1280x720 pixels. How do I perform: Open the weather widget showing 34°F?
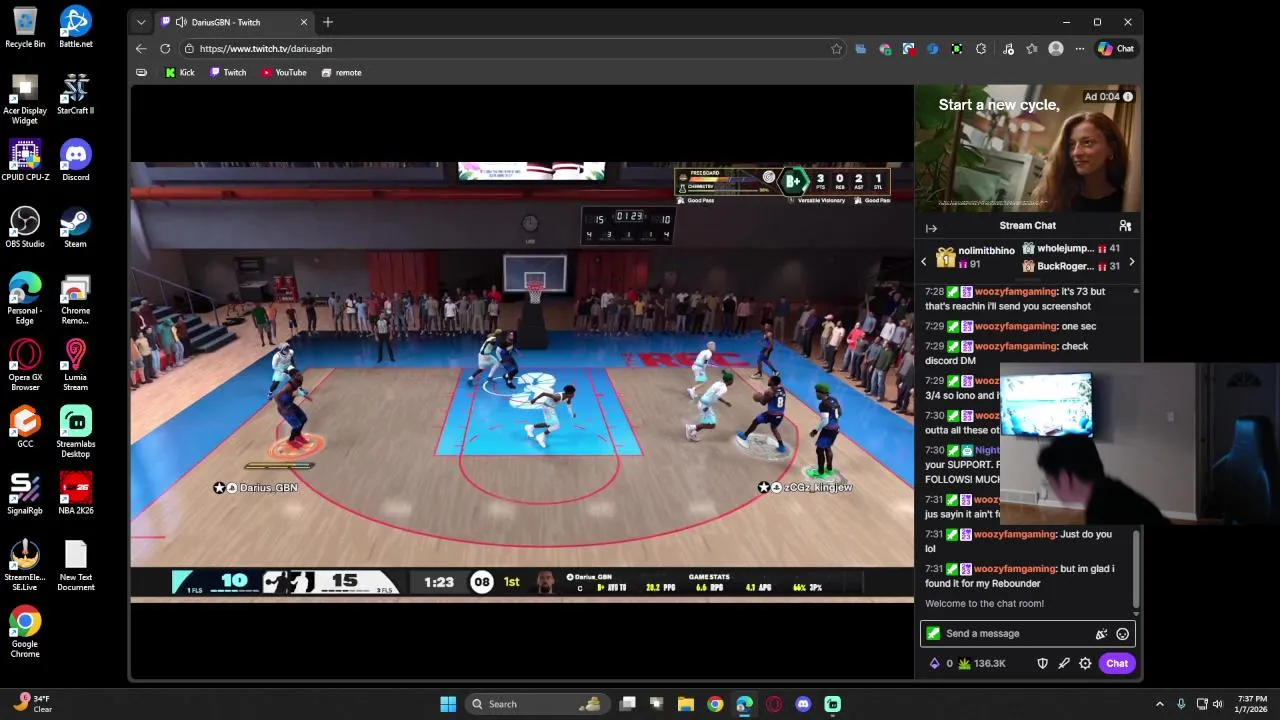pyautogui.click(x=32, y=704)
